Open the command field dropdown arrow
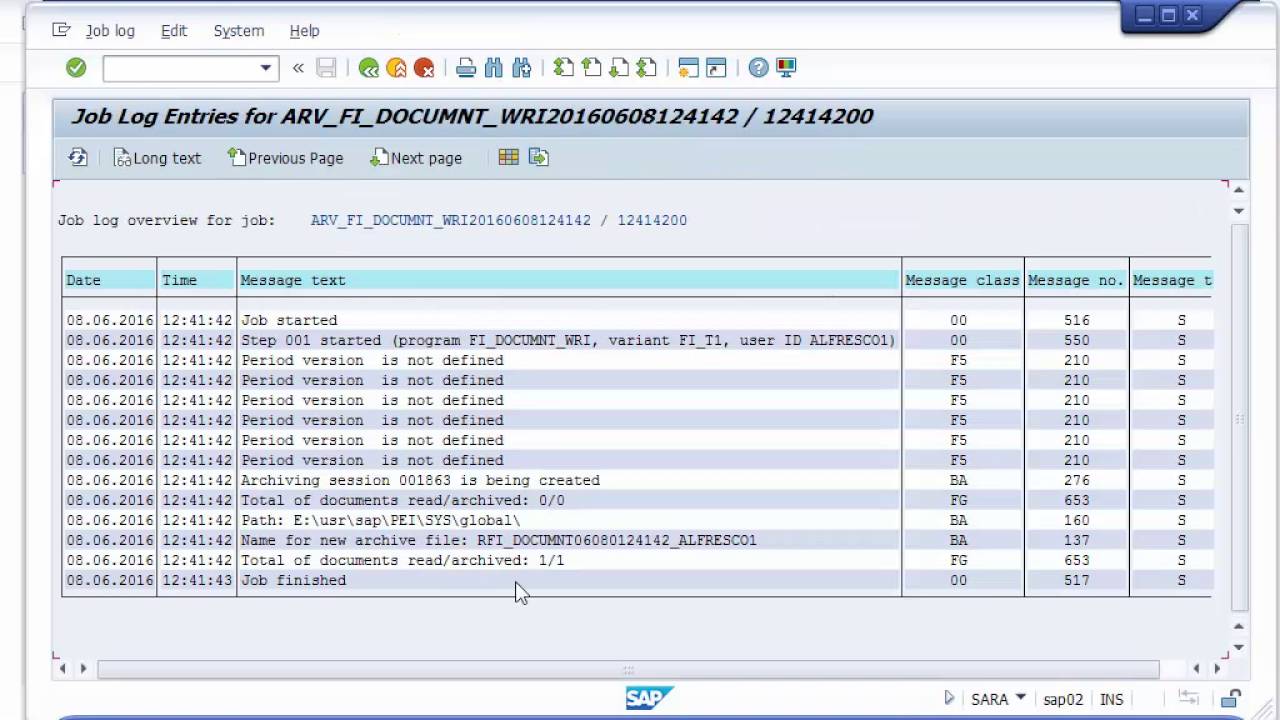 click(x=265, y=68)
